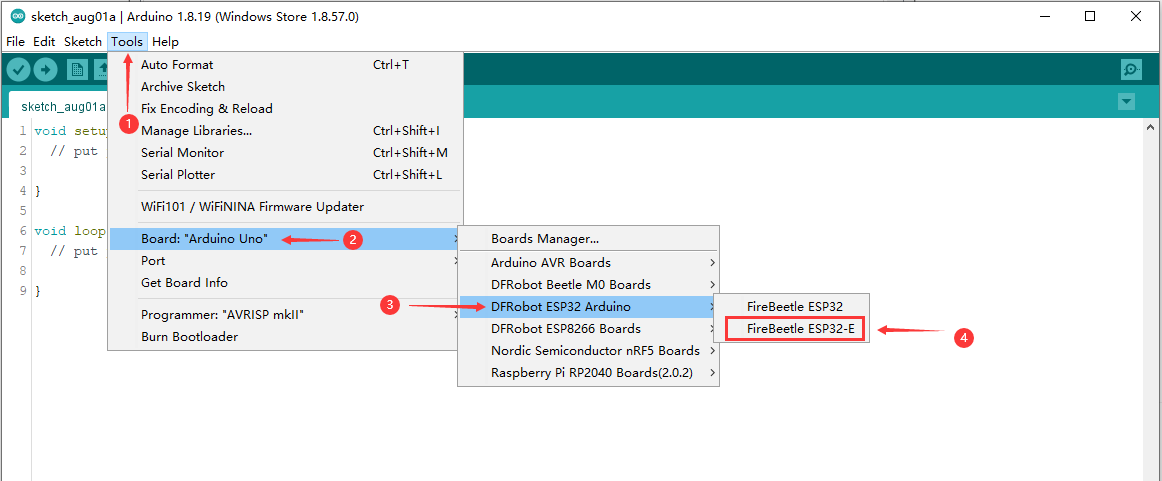Open Boards Manager from the submenu
This screenshot has width=1162, height=481.
point(545,239)
